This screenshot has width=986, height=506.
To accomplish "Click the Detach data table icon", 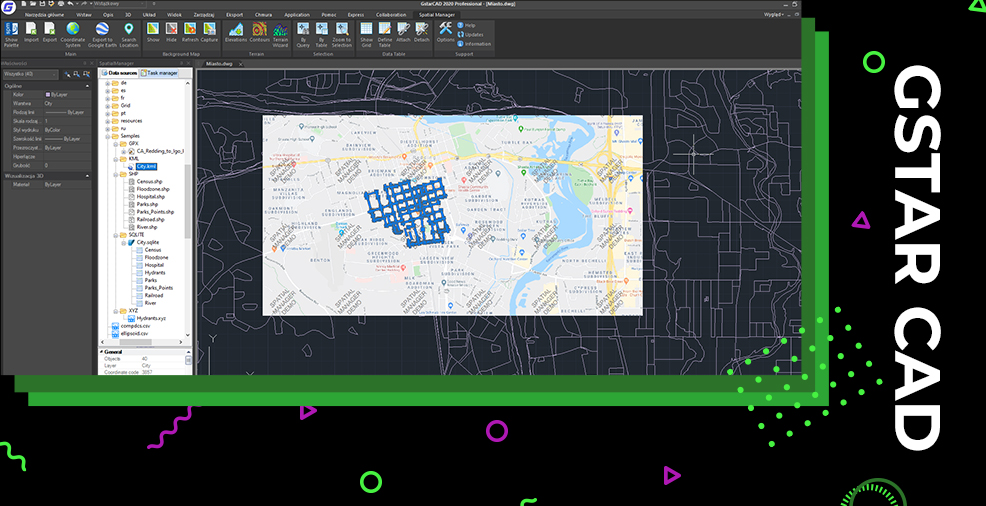I will pos(422,33).
